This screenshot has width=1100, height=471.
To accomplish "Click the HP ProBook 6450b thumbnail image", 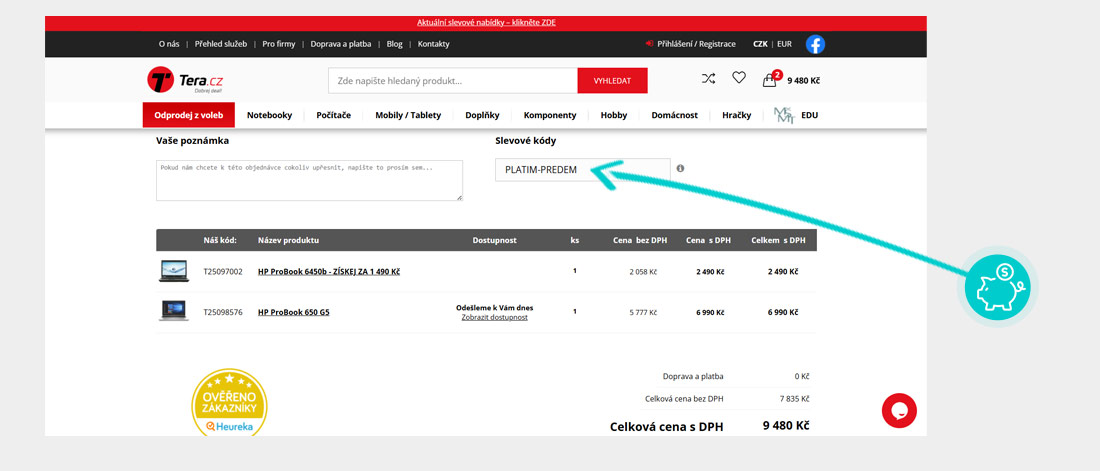I will tap(174, 271).
